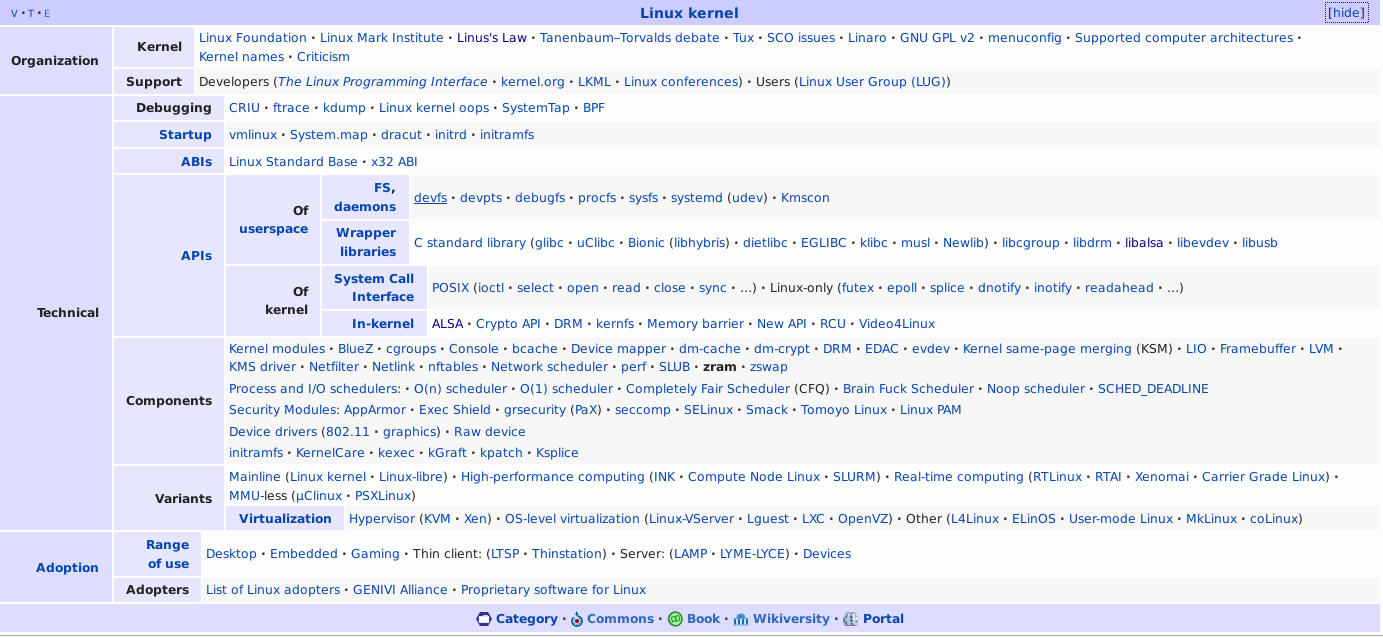The height and width of the screenshot is (638, 1383).
Task: Click the cgroups link
Action: click(x=411, y=349)
